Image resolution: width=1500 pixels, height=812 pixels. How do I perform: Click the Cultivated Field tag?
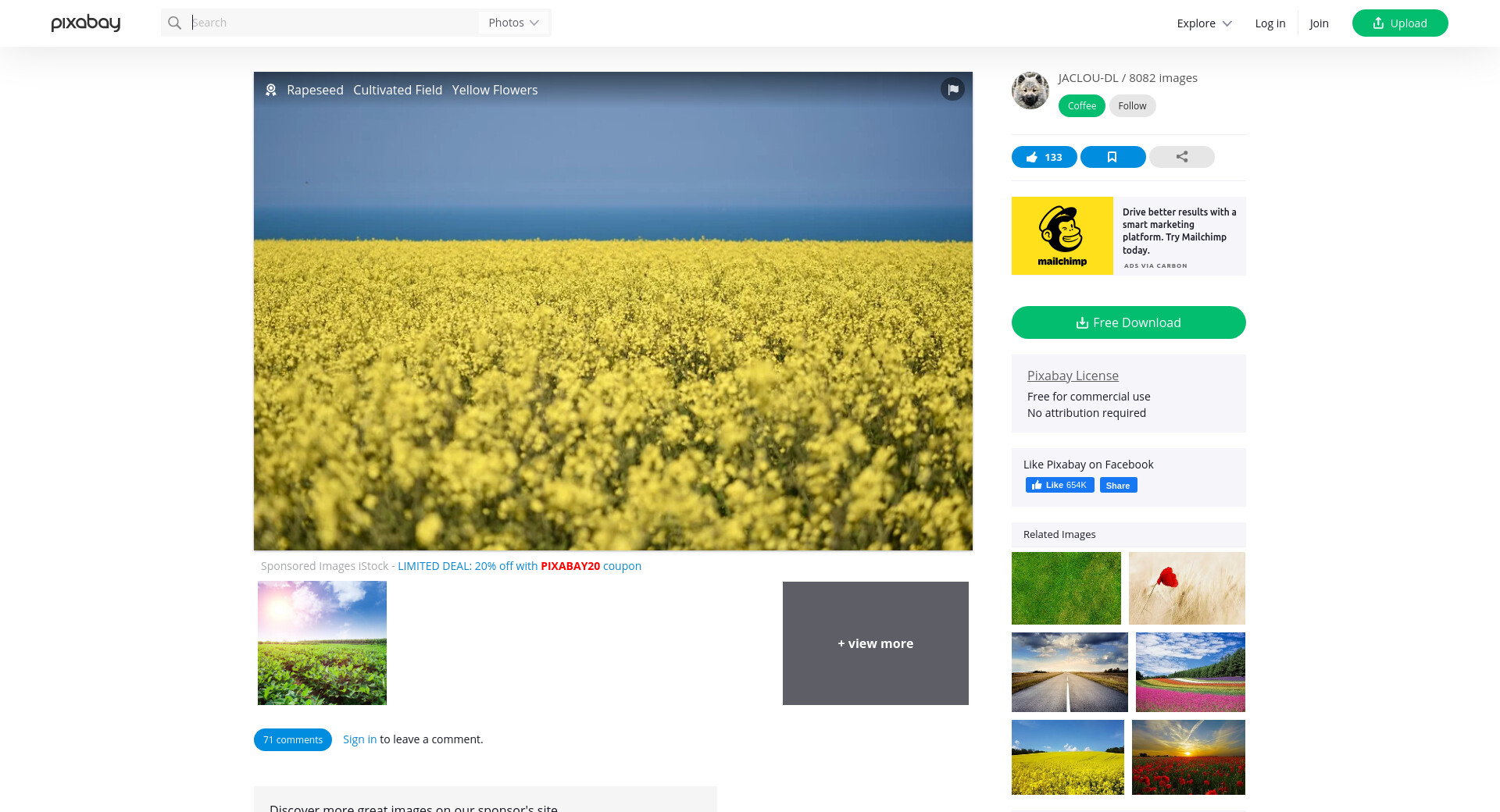click(398, 90)
